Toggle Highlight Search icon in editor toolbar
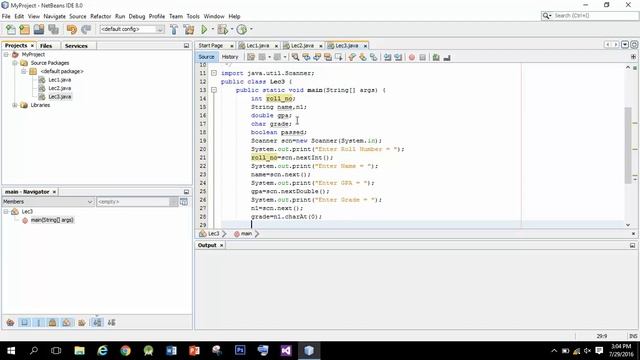Viewport: 640px width, 360px height. pos(328,57)
